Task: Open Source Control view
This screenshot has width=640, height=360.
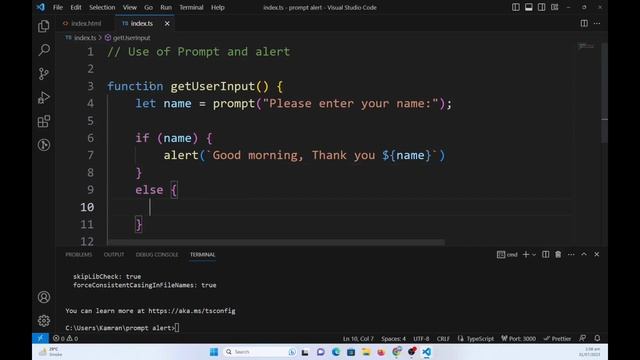Action: pos(44,73)
